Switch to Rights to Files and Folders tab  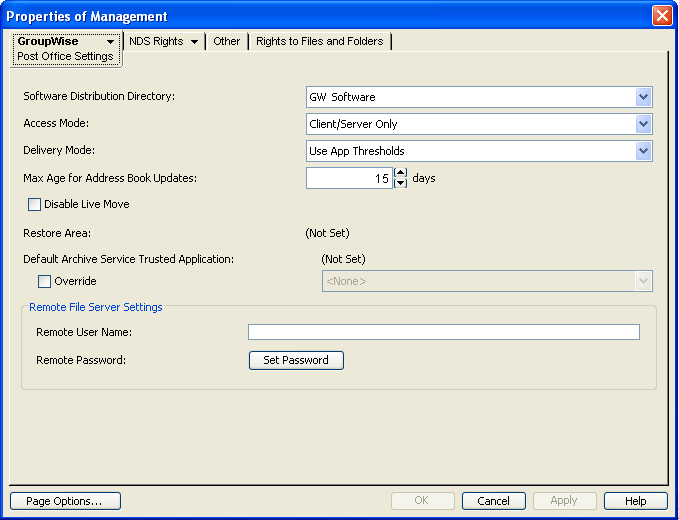coord(320,41)
